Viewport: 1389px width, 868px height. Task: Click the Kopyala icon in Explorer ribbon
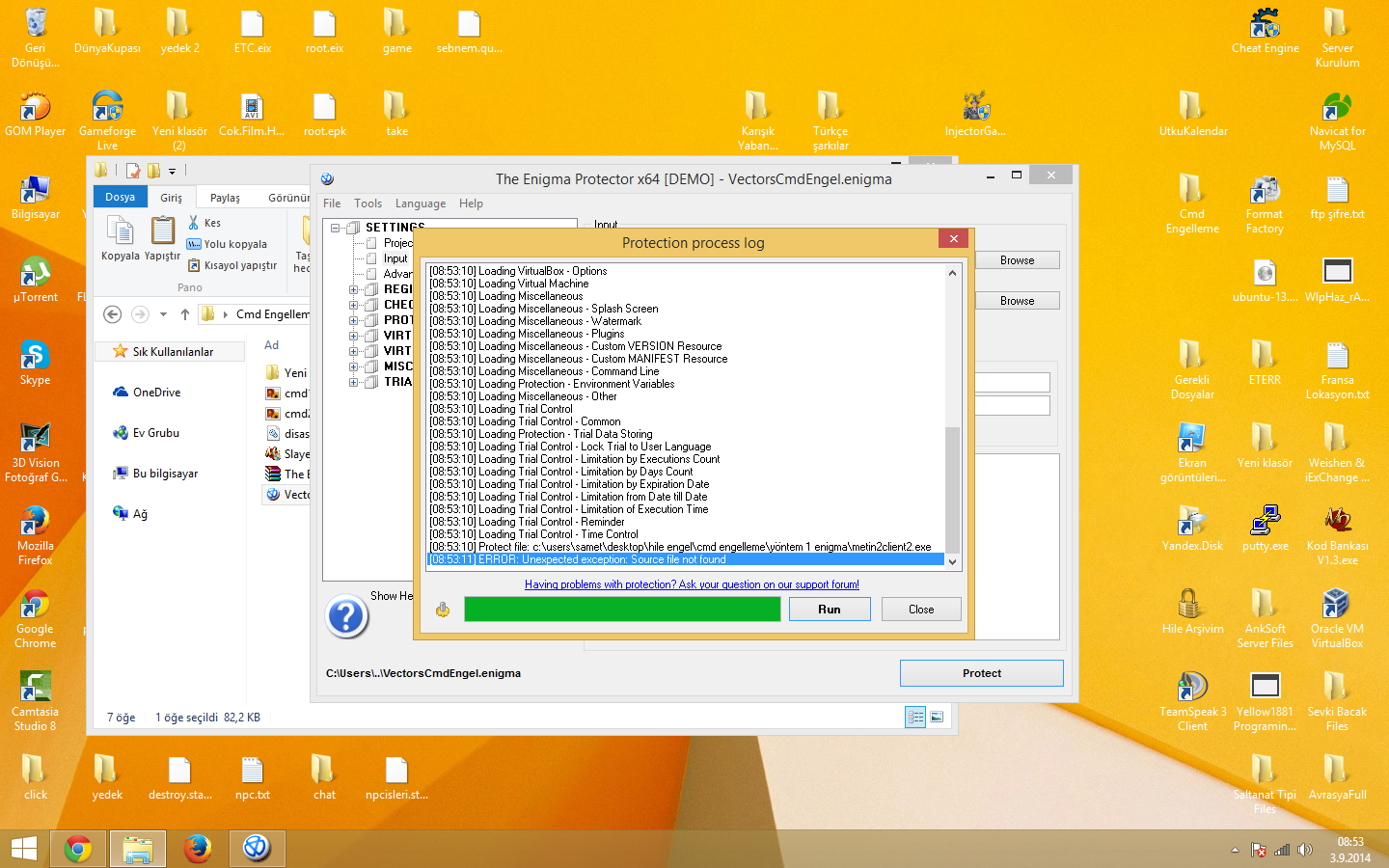[x=121, y=232]
